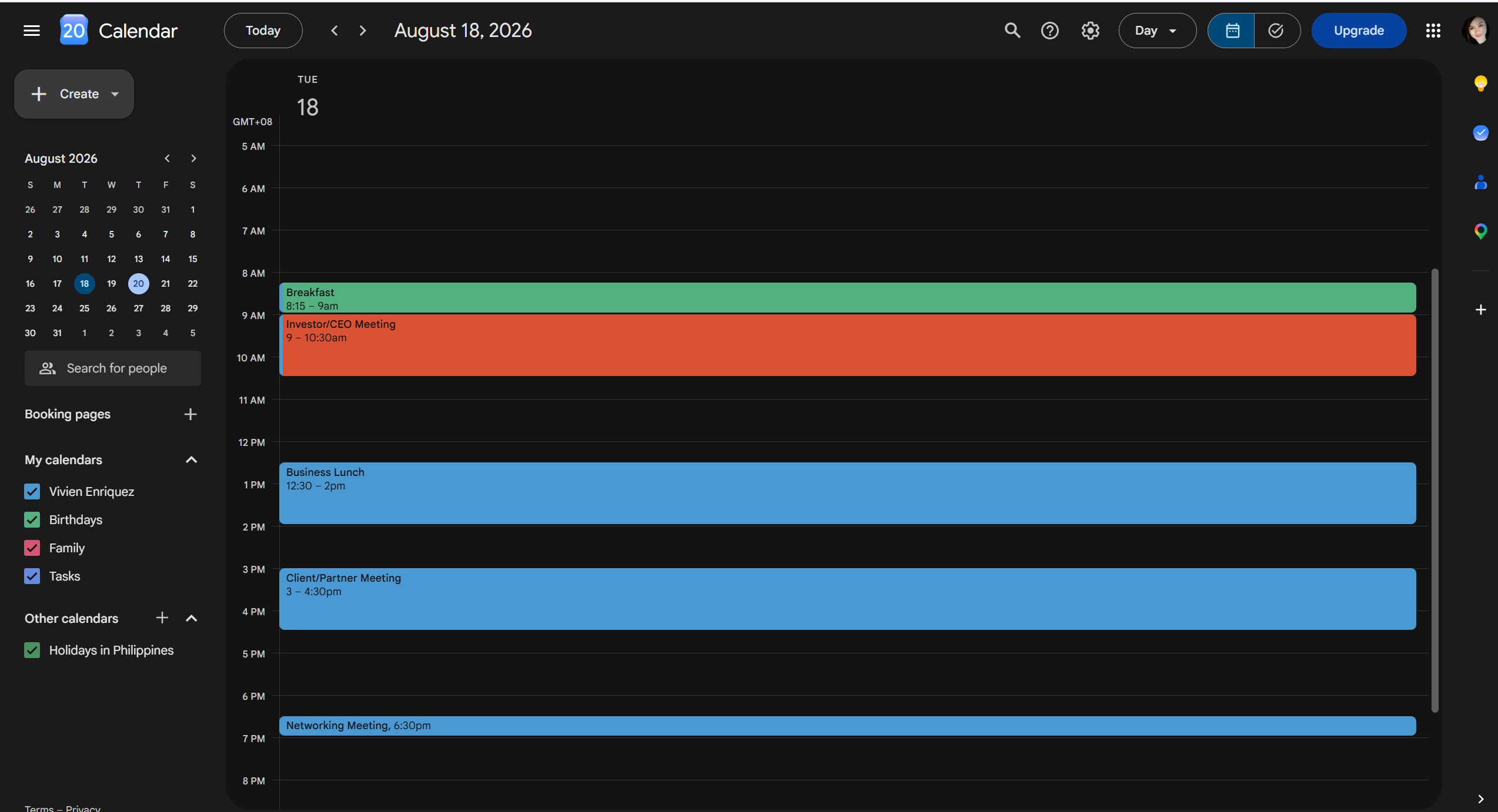
Task: Open the account profile picture
Action: tap(1476, 31)
